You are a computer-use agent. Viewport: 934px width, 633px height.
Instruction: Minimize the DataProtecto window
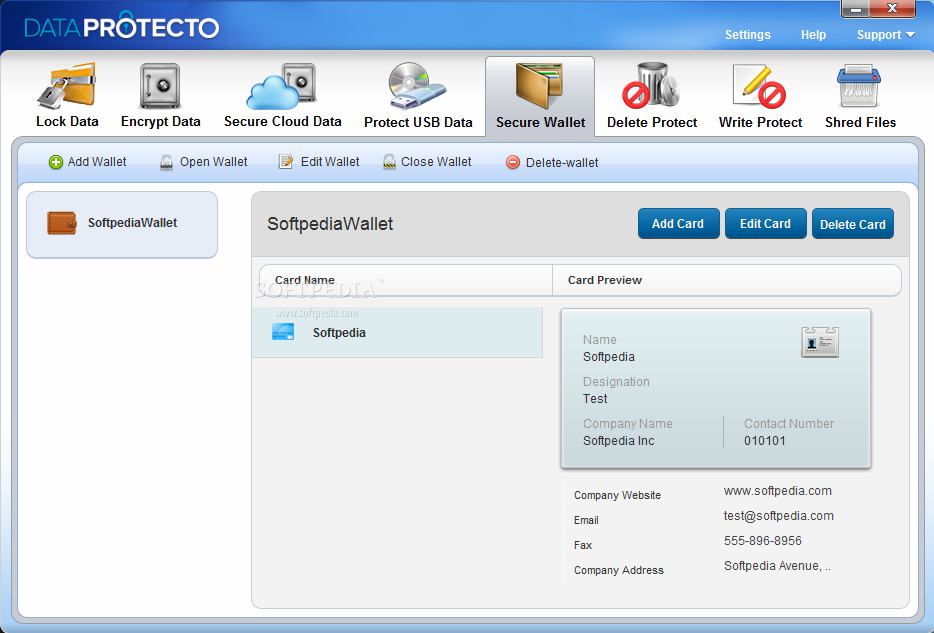click(x=855, y=9)
